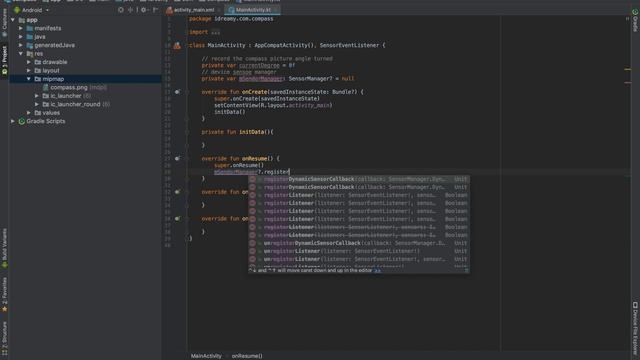
Task: Select the manifests folder label
Action: click(x=48, y=29)
